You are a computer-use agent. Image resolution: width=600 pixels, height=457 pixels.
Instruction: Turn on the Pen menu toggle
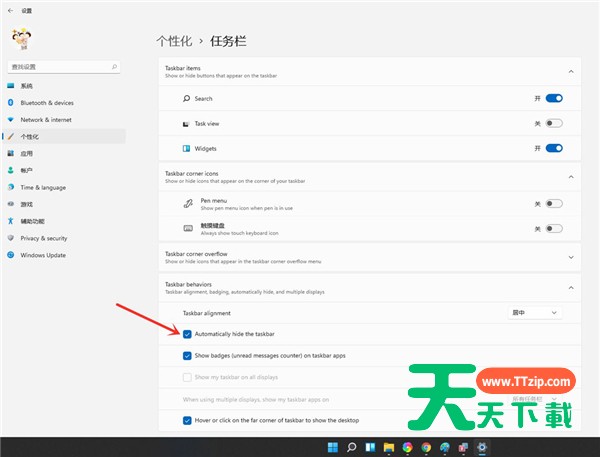tap(554, 203)
